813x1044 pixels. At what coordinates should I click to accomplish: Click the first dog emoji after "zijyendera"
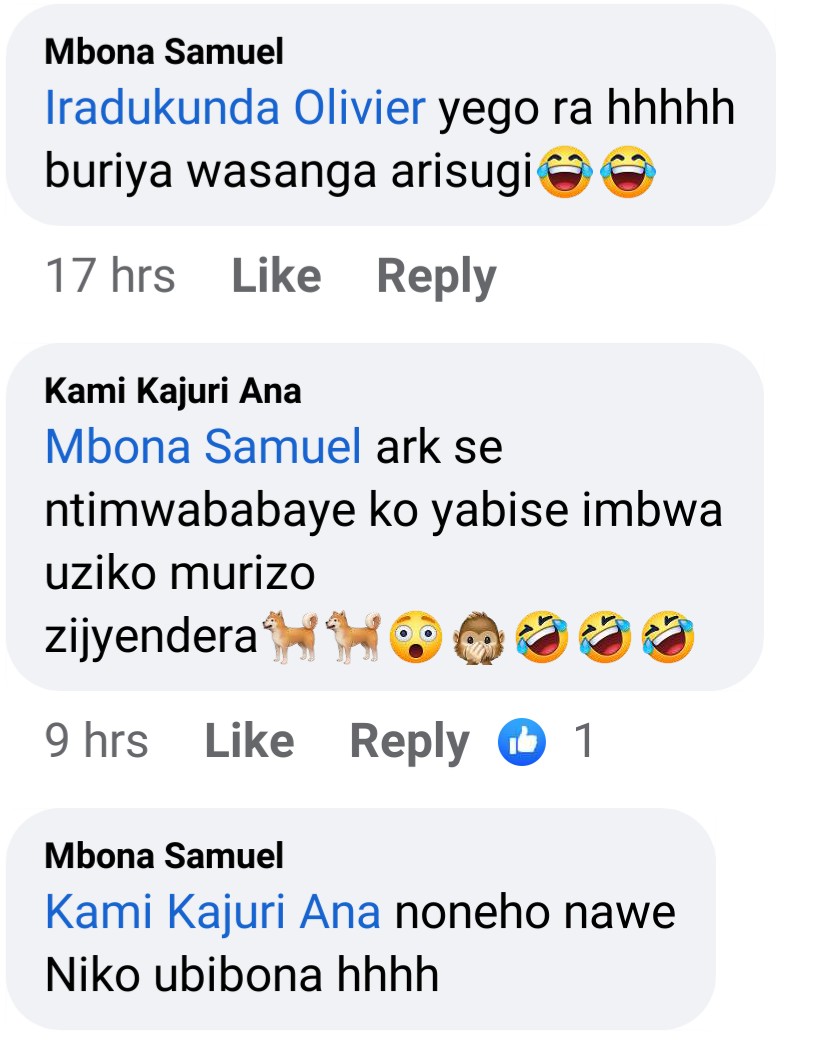click(290, 636)
